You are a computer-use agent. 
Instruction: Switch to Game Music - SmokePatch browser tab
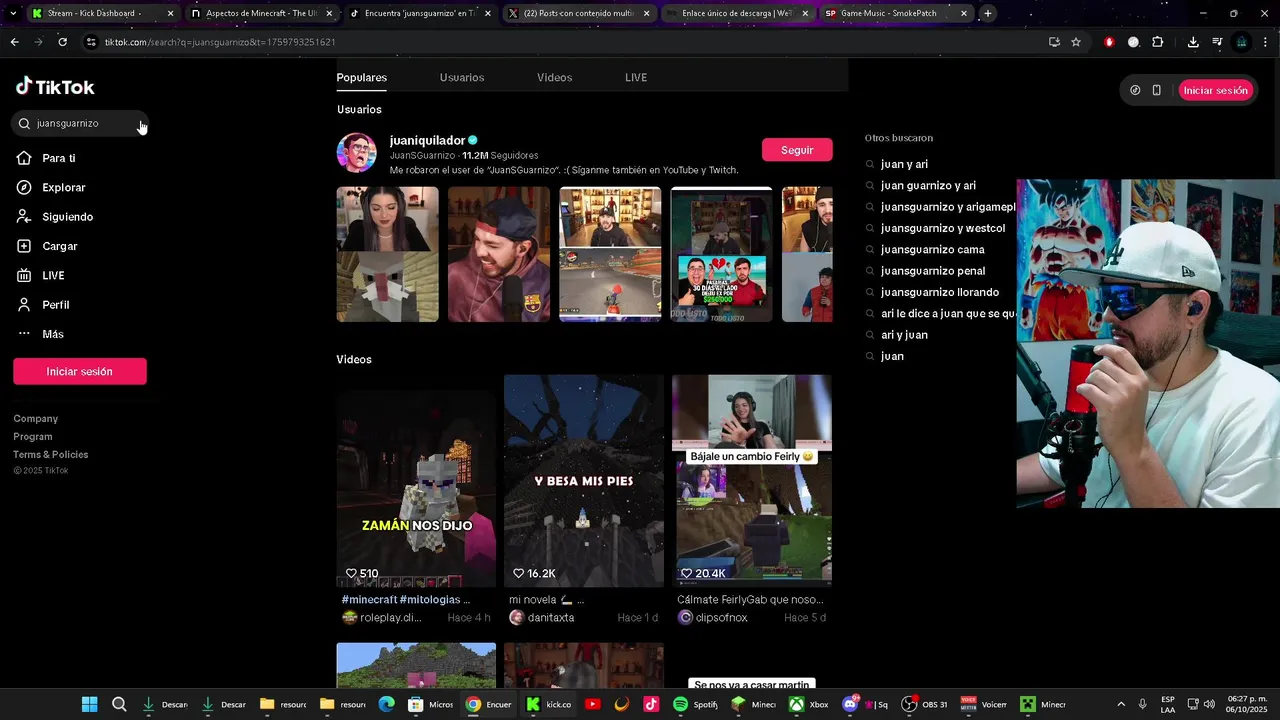896,13
